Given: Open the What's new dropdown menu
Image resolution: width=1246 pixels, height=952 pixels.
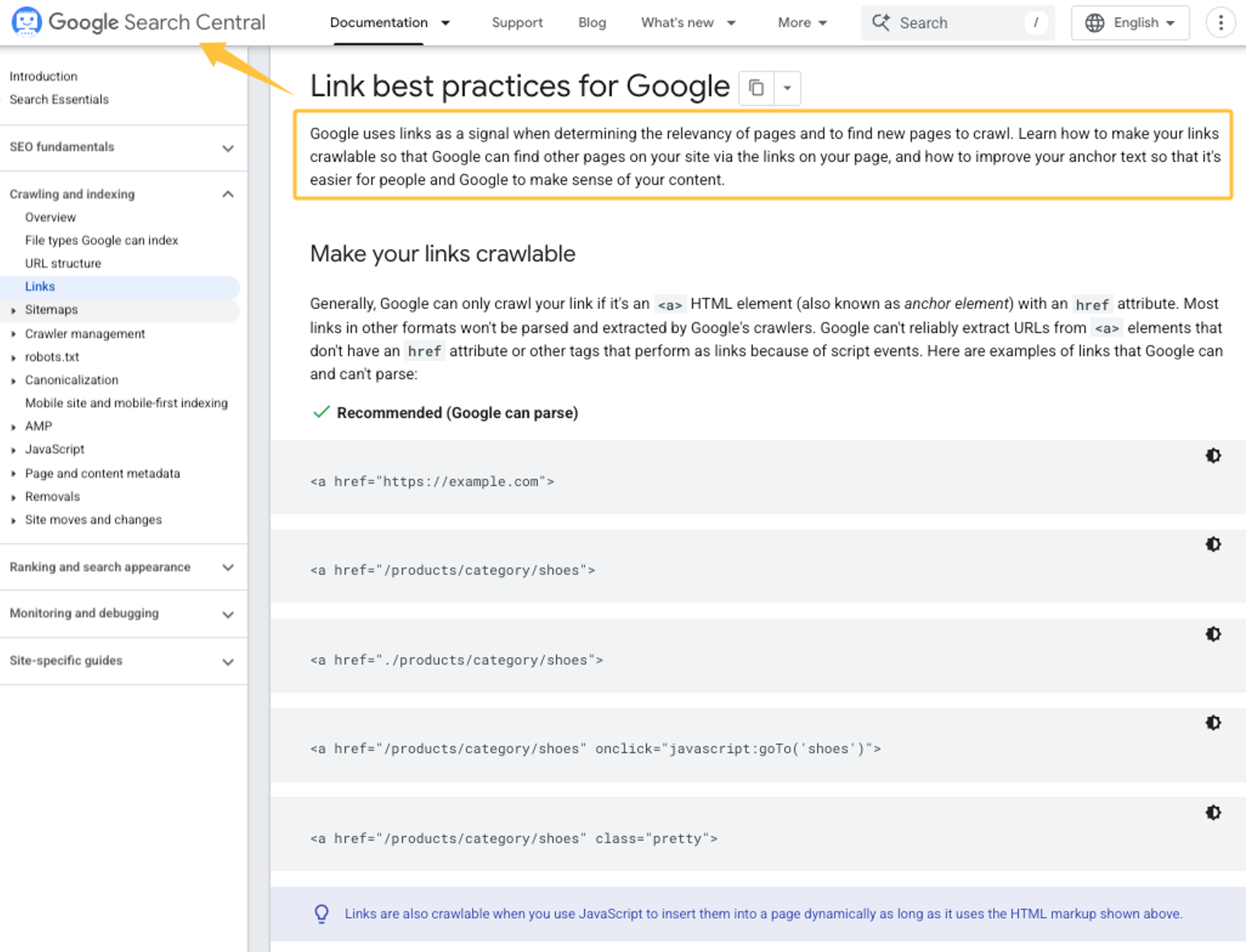Looking at the screenshot, I should click(688, 23).
